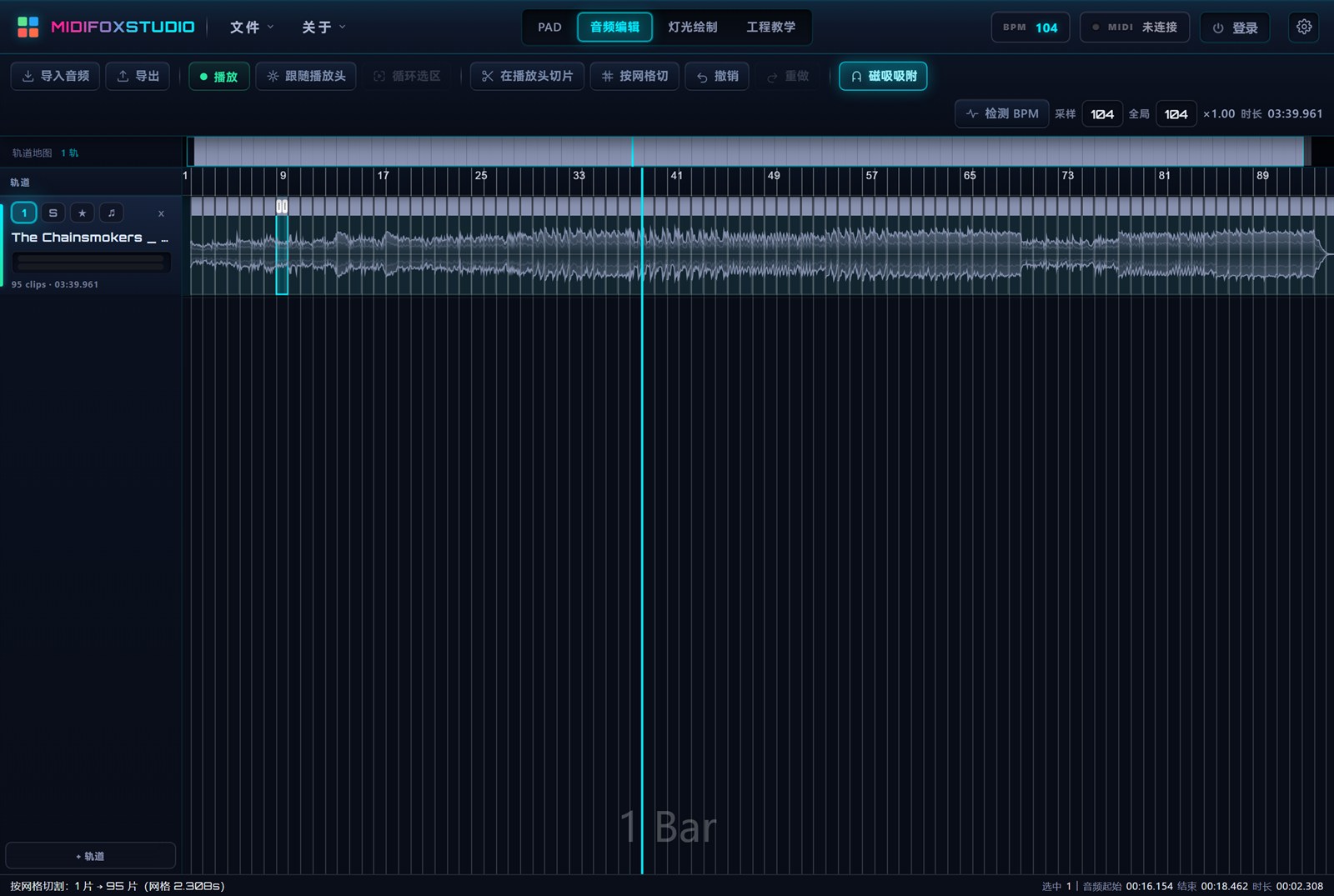The image size is (1334, 896).
Task: Remove the track with the x icon
Action: 161,214
